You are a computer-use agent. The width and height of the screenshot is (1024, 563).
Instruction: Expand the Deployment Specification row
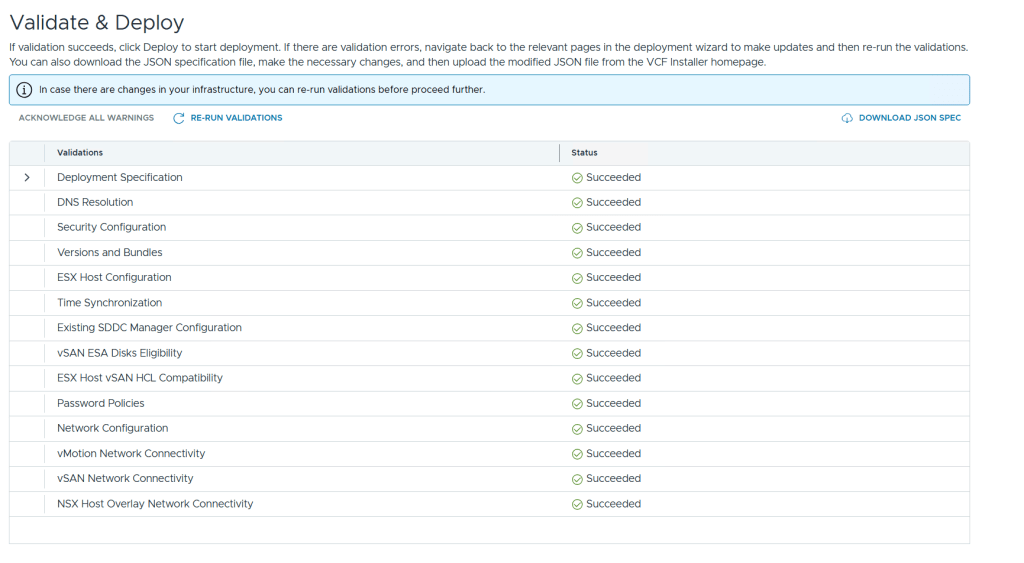27,178
